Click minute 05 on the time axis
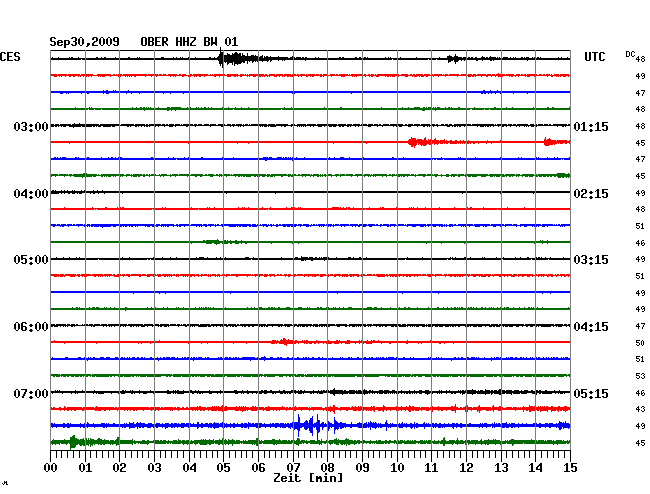This screenshot has height=494, width=650. pos(223,467)
